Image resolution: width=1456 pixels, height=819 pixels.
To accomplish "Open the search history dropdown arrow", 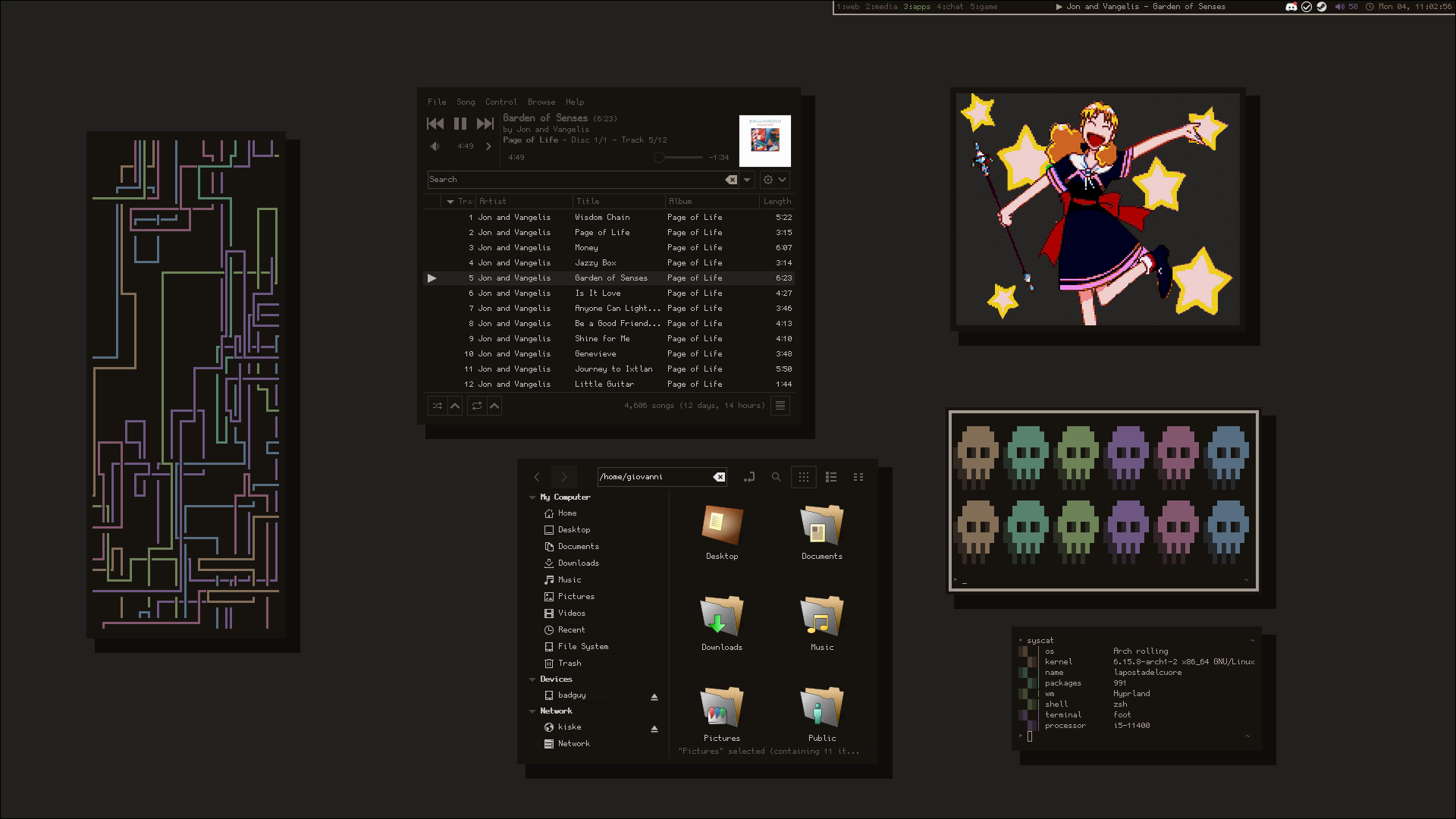I will click(747, 180).
